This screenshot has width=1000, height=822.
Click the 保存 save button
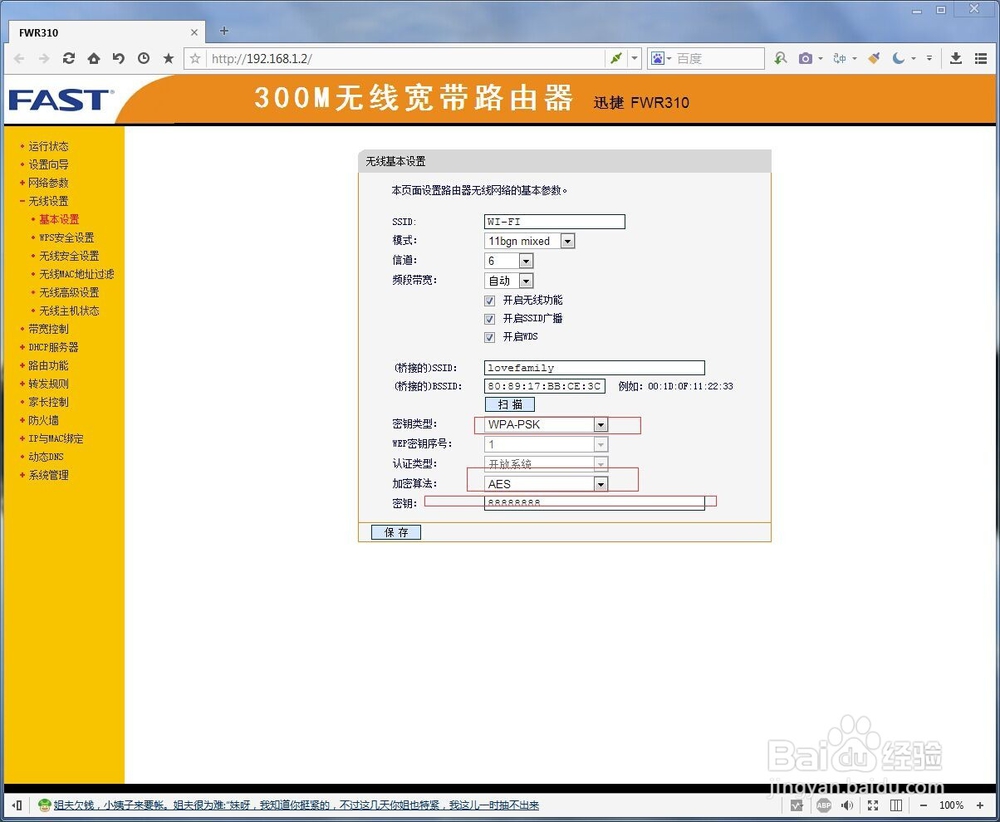click(396, 532)
